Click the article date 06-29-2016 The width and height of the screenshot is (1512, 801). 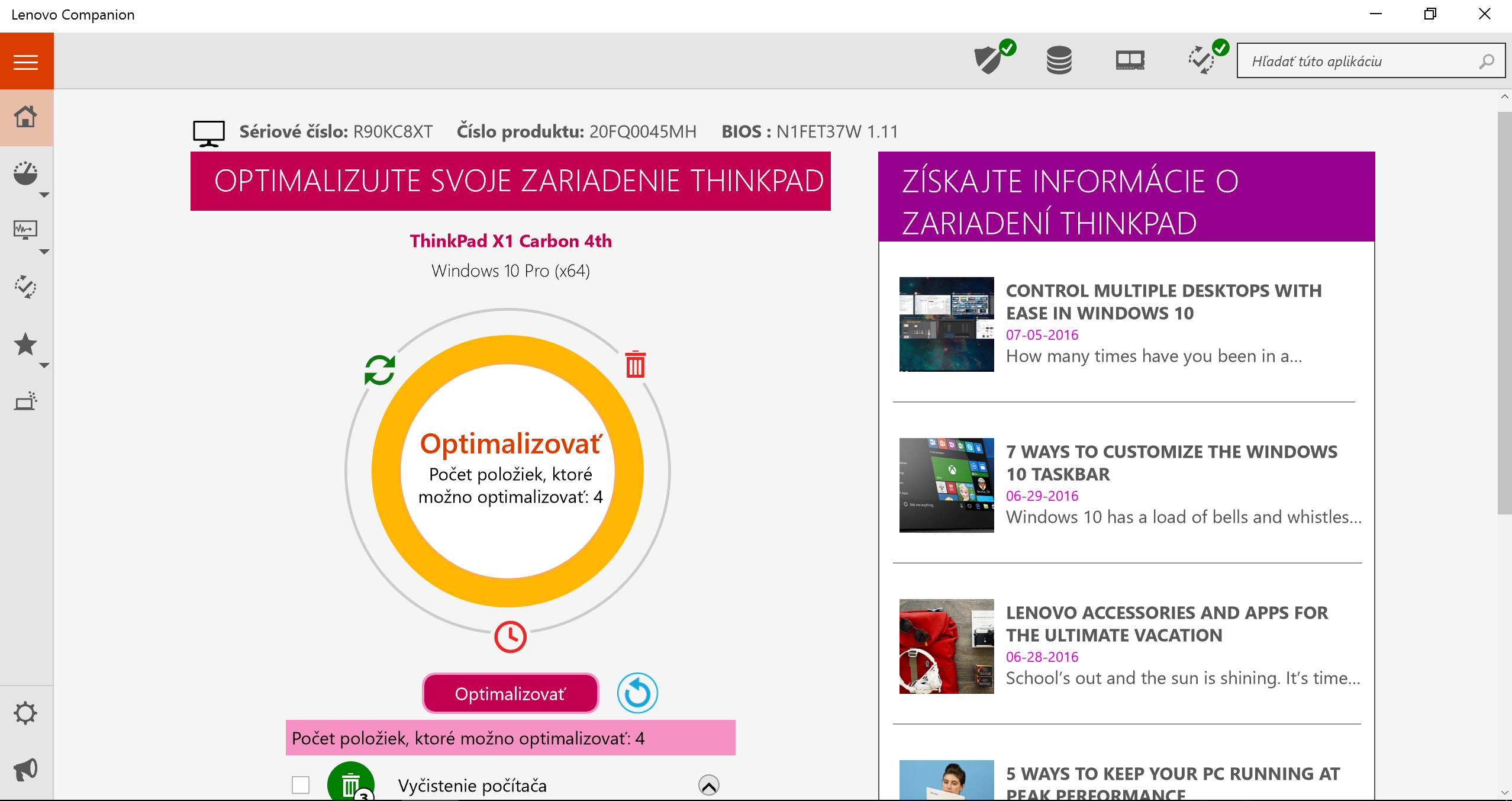point(1042,496)
